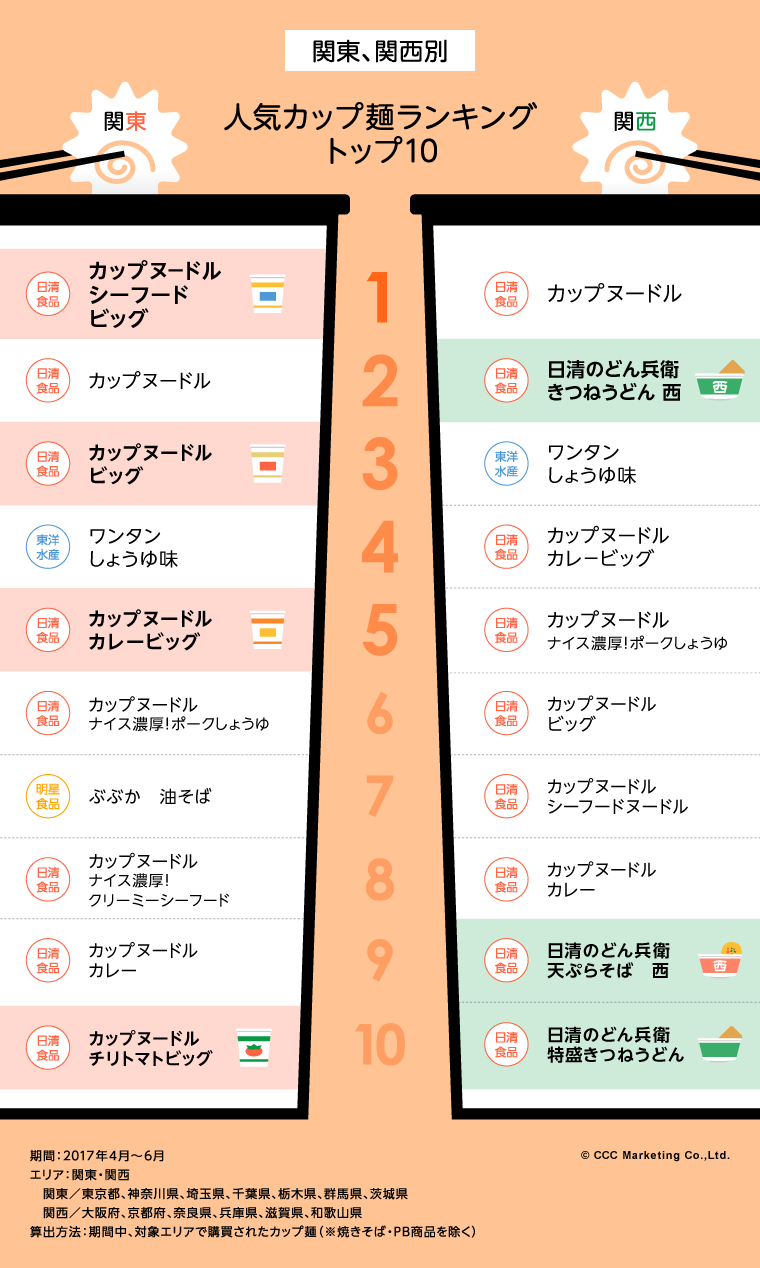Click the 関西 naruto badge
Viewport: 760px width, 1268px height.
point(634,140)
